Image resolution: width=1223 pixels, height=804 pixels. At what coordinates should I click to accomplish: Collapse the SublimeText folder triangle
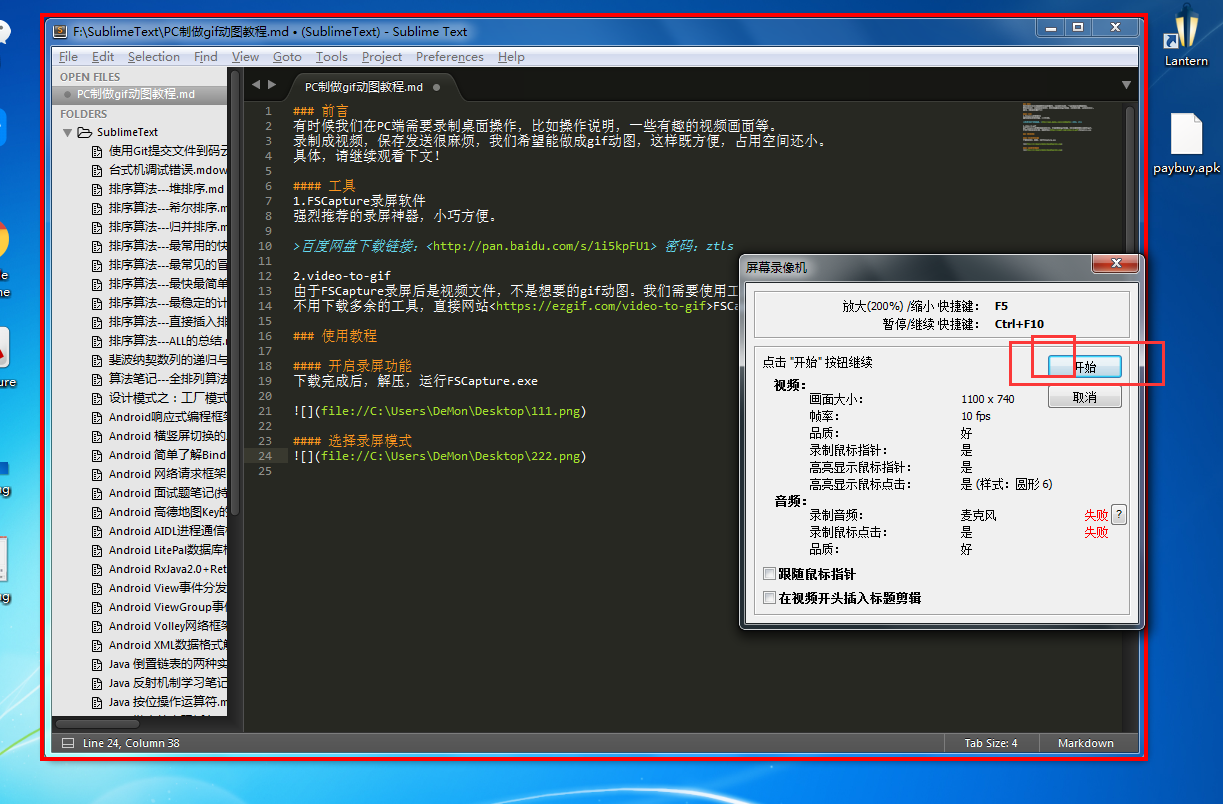68,132
